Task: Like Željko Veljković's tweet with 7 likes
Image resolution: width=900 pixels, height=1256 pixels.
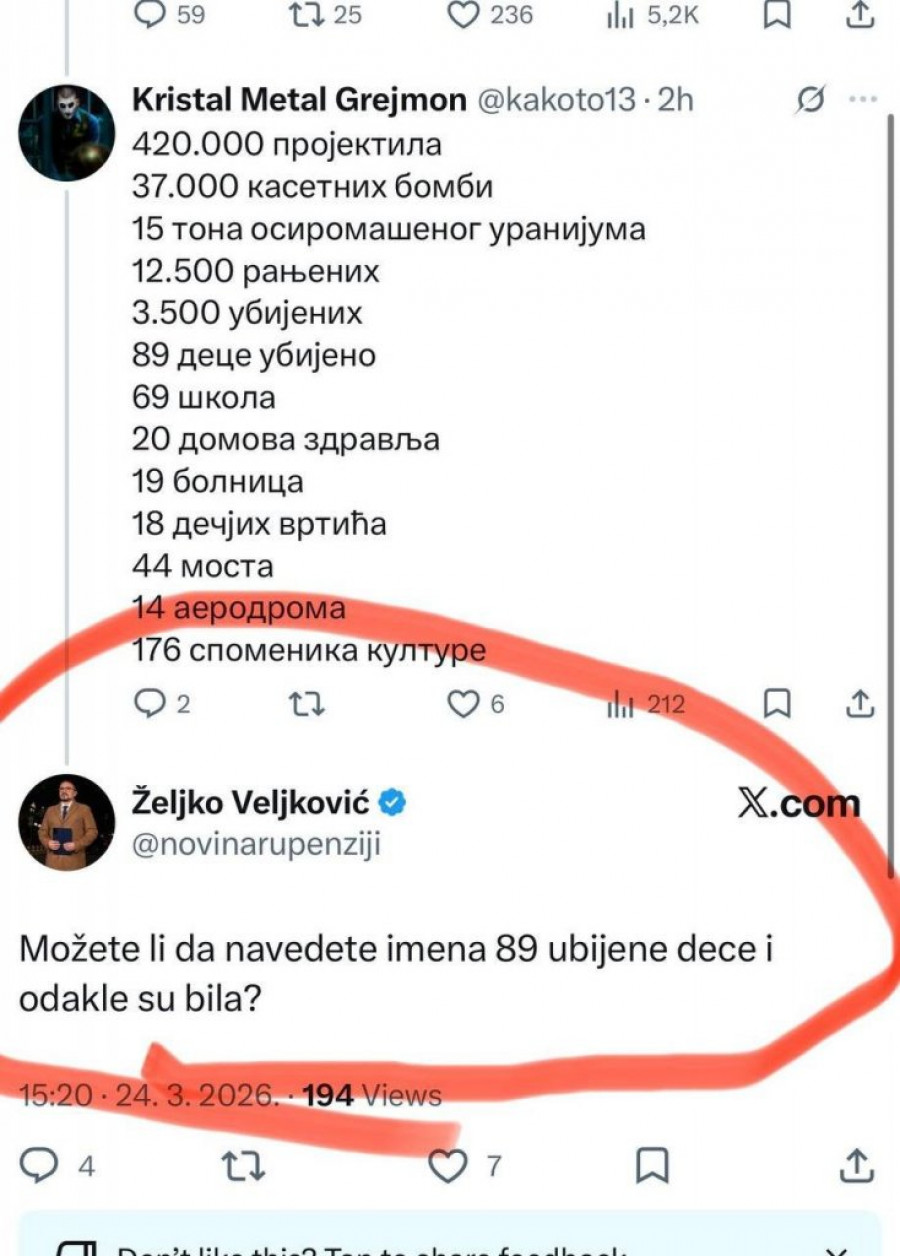Action: [448, 1165]
